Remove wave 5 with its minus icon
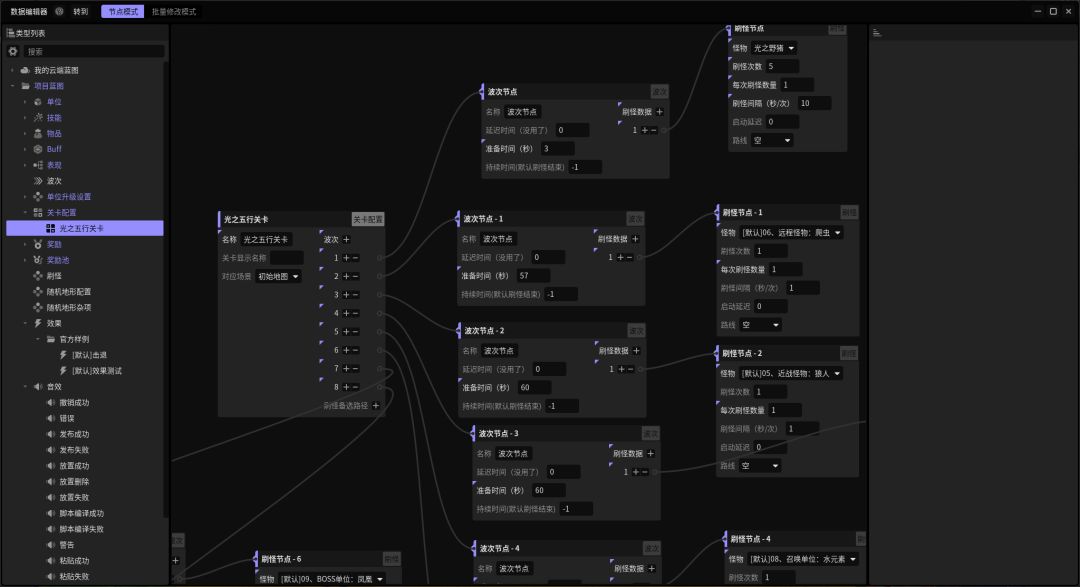 [x=355, y=331]
